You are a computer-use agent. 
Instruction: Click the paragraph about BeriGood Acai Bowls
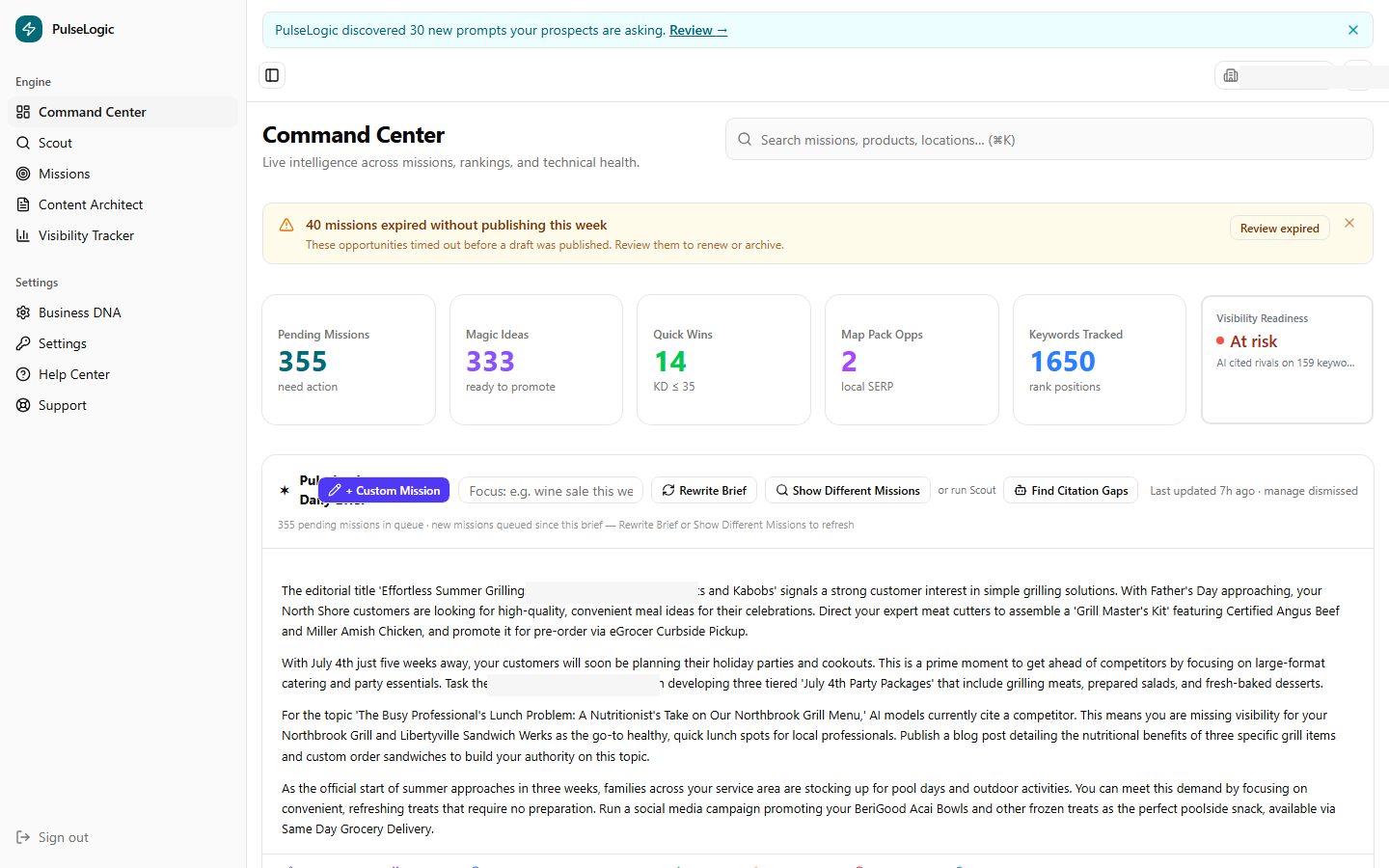(x=808, y=808)
